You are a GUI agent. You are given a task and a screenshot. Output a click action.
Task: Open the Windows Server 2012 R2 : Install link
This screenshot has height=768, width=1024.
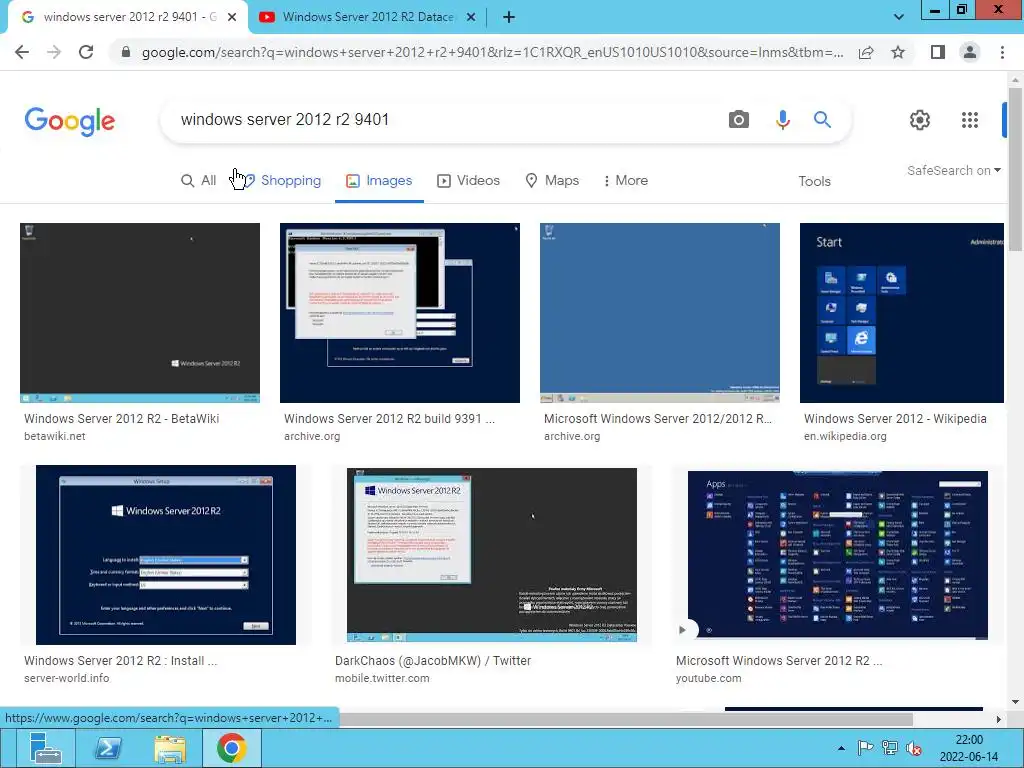(x=121, y=660)
